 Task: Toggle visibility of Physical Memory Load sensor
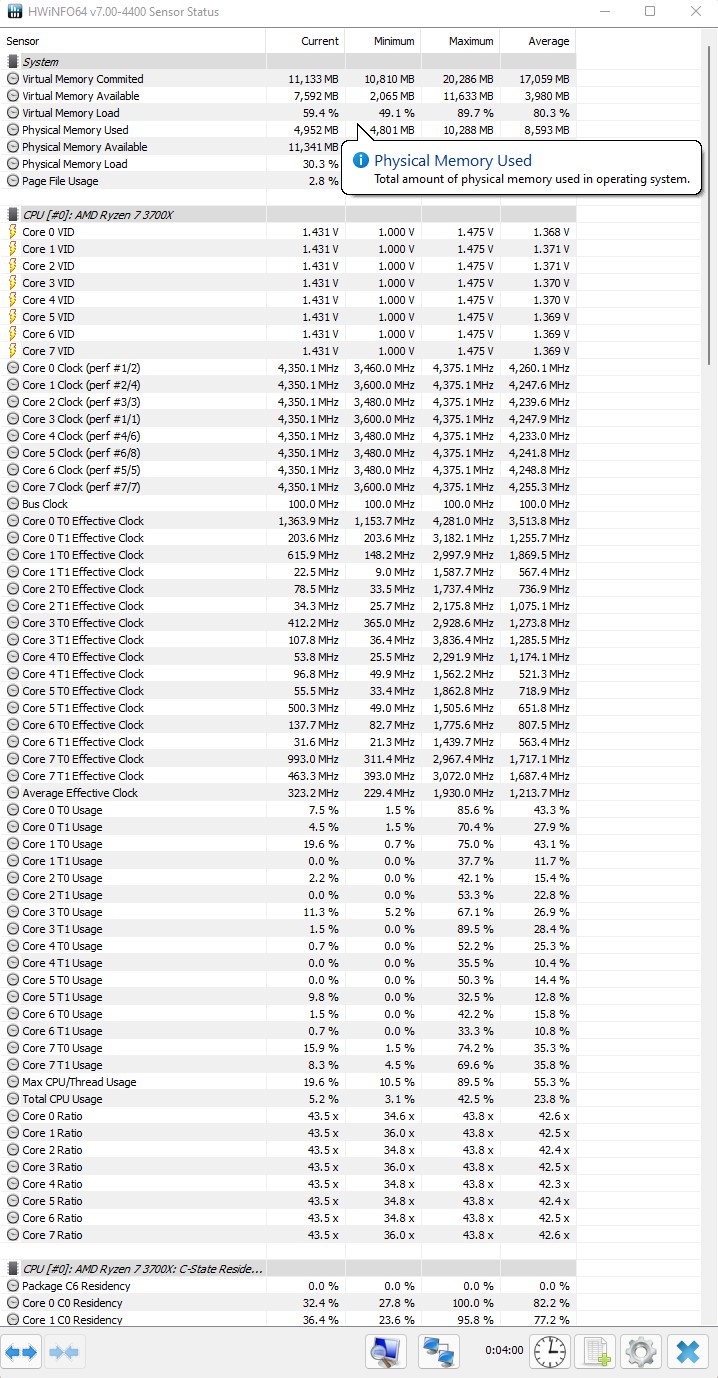click(11, 163)
